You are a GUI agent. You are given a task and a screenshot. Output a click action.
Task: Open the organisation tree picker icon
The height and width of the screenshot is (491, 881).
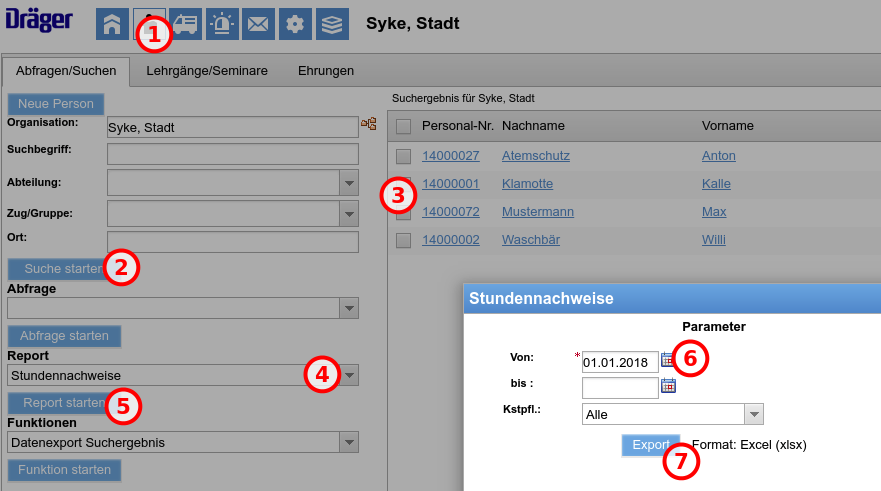pyautogui.click(x=369, y=125)
